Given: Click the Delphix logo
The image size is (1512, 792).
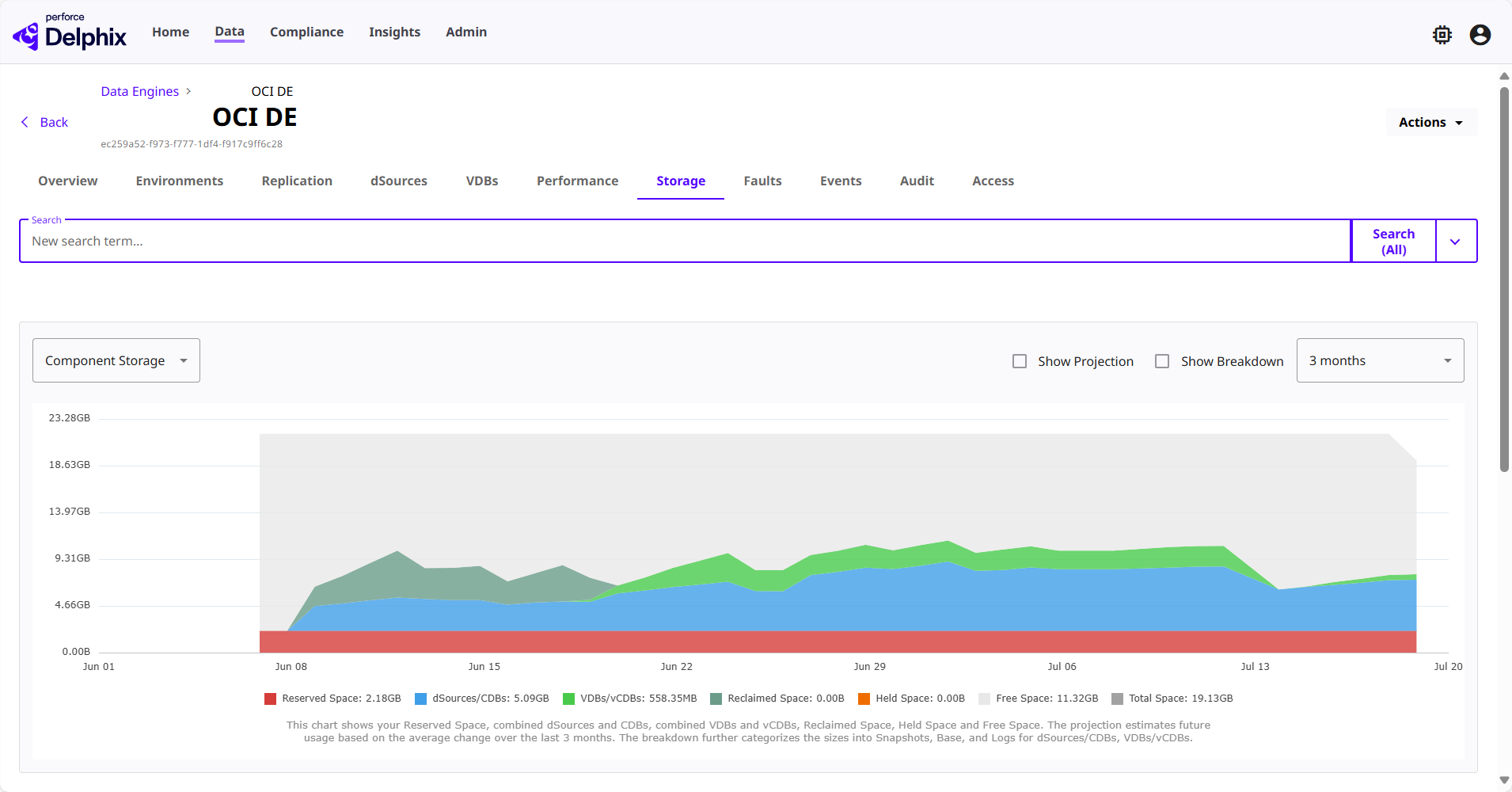Looking at the screenshot, I should 70,32.
